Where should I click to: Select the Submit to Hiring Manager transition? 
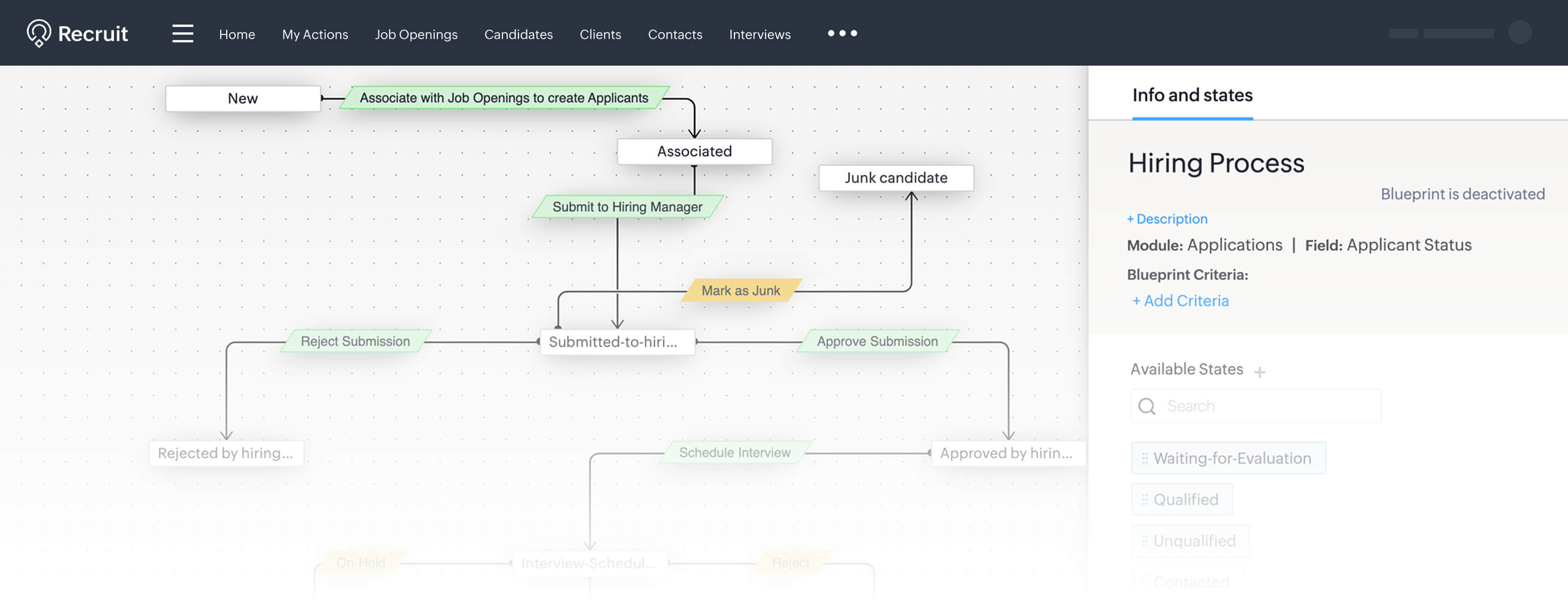(x=627, y=207)
